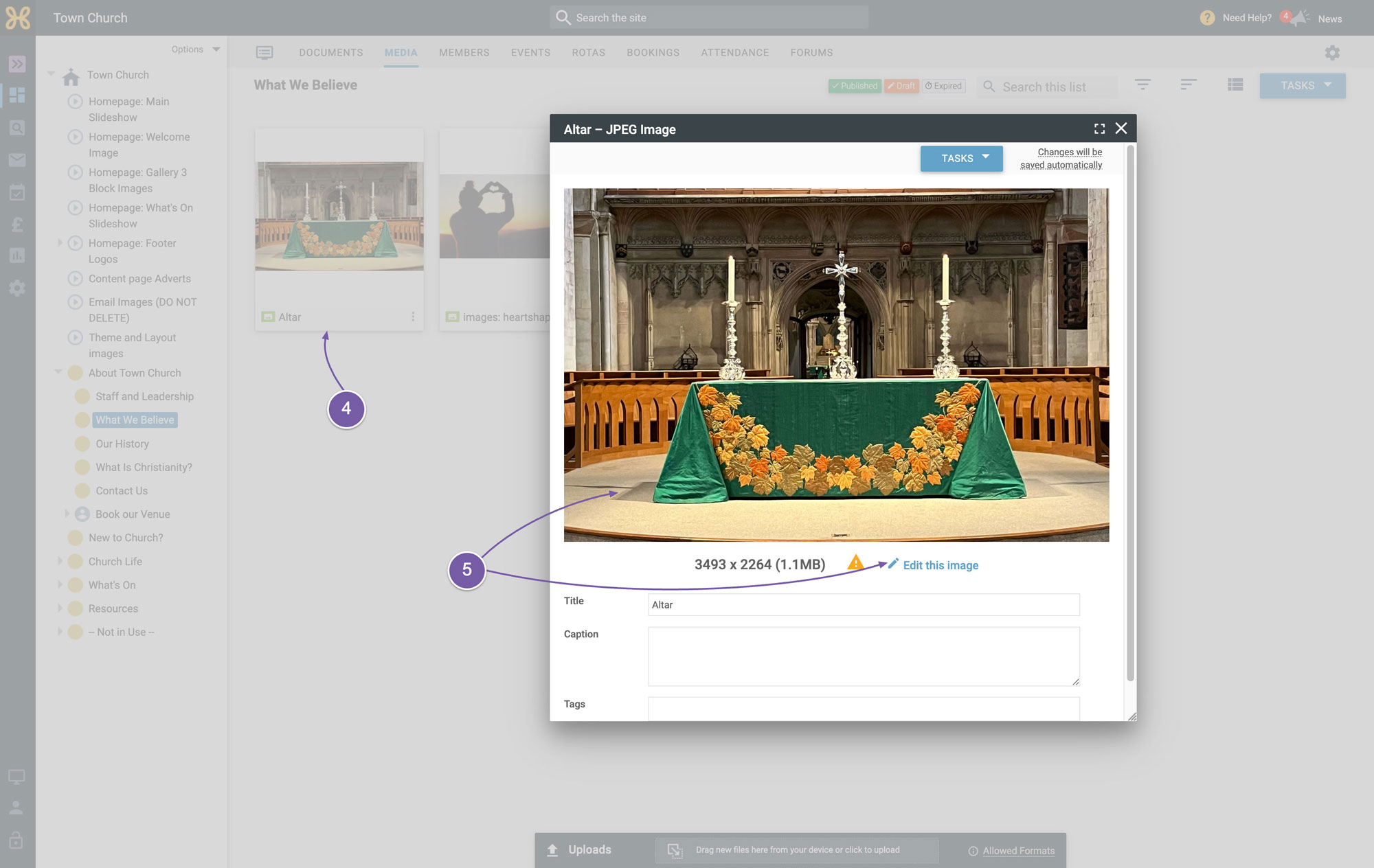The height and width of the screenshot is (868, 1374).
Task: Select What We Believe in tree
Action: (x=135, y=420)
